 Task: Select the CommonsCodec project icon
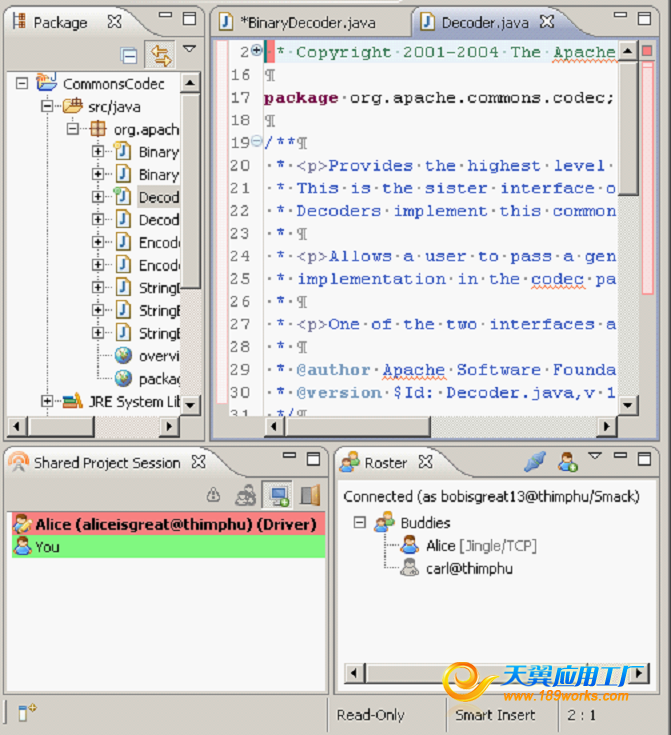point(46,82)
